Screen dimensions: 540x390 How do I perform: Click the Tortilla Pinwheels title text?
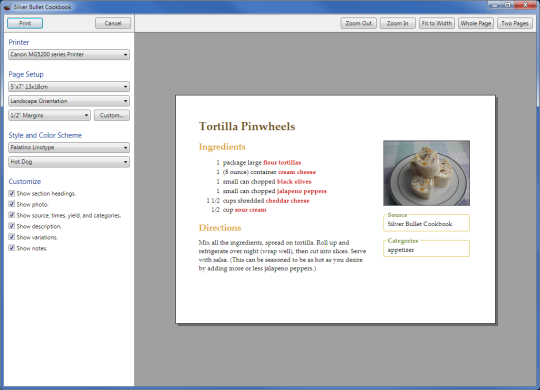(247, 126)
